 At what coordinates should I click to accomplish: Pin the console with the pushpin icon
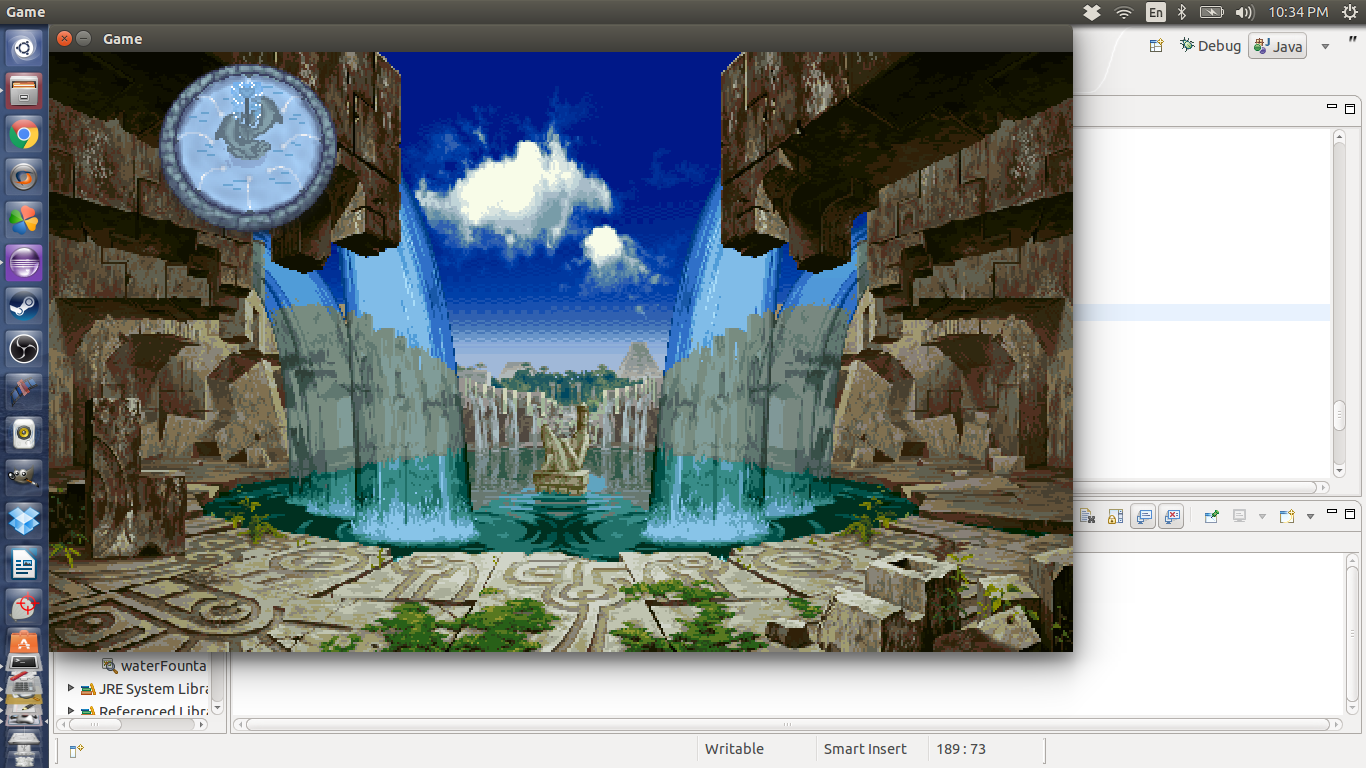[1212, 516]
